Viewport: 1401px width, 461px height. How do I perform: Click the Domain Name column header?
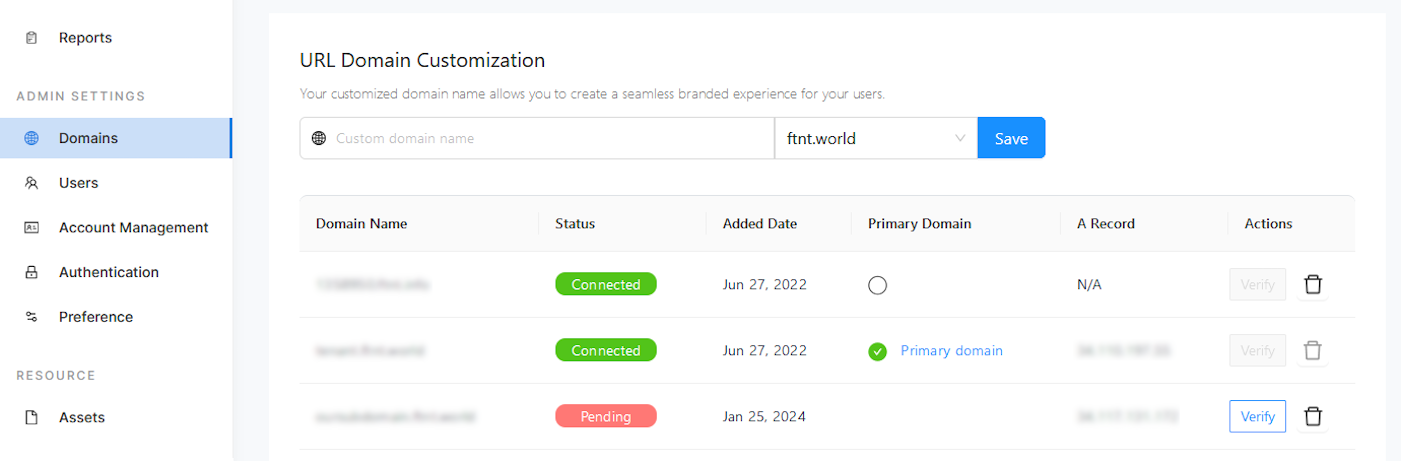click(361, 224)
